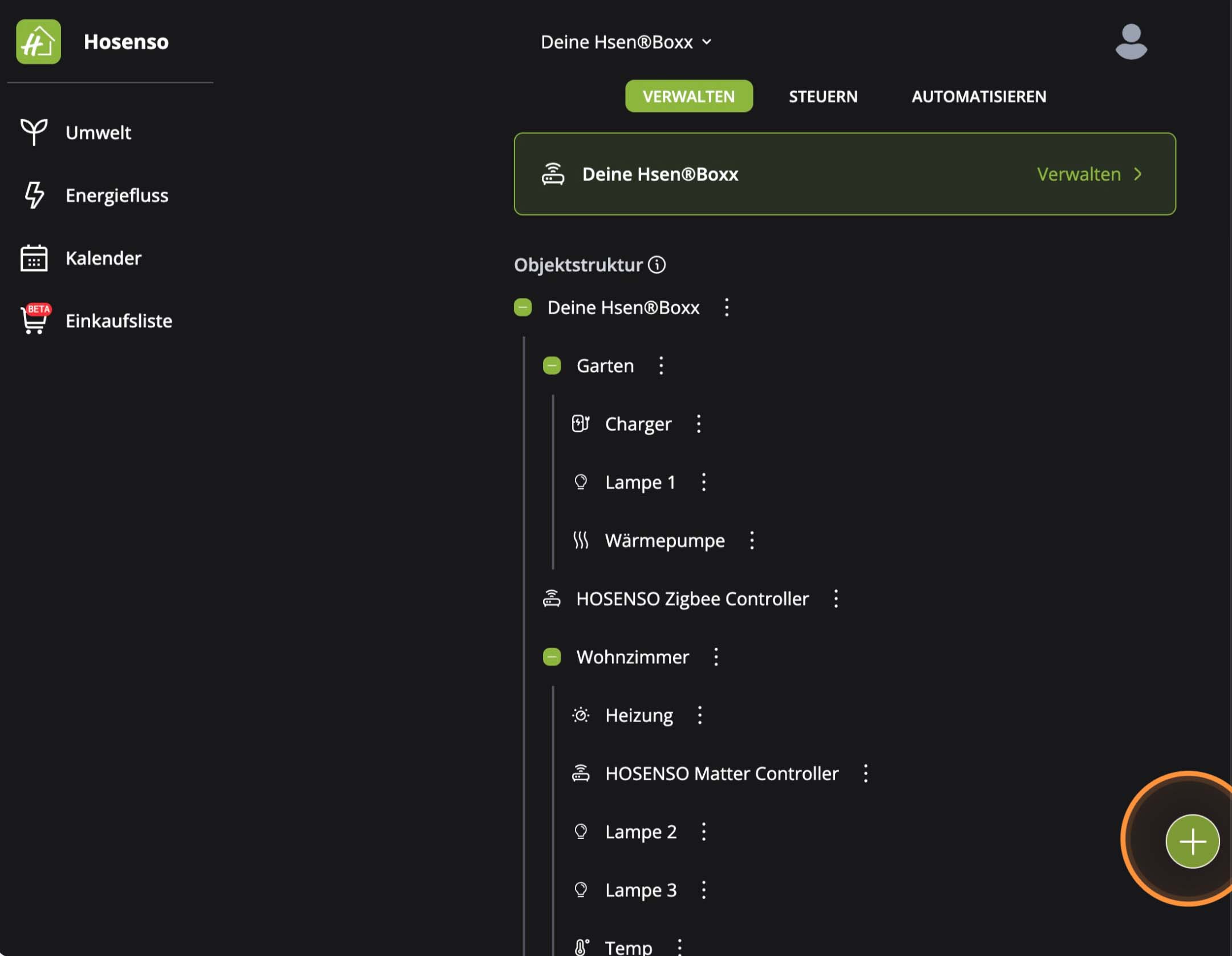Image resolution: width=1232 pixels, height=956 pixels.
Task: Click the Hosenso house logo
Action: pos(38,42)
